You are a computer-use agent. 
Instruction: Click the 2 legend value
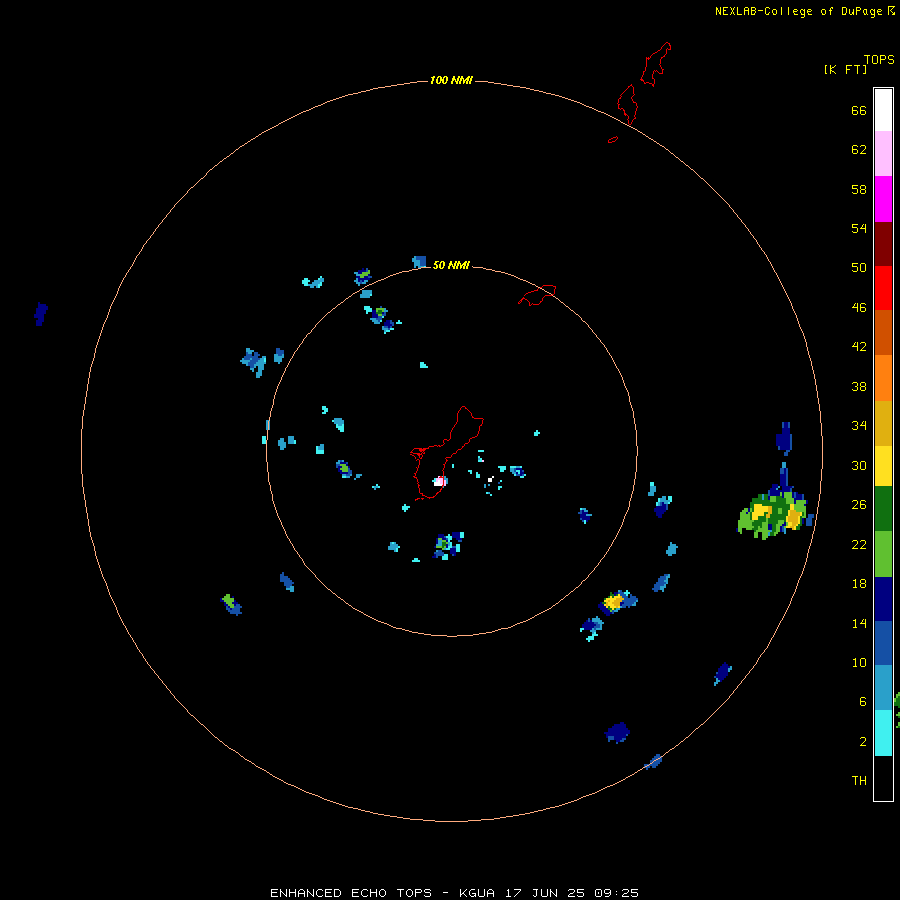point(863,742)
